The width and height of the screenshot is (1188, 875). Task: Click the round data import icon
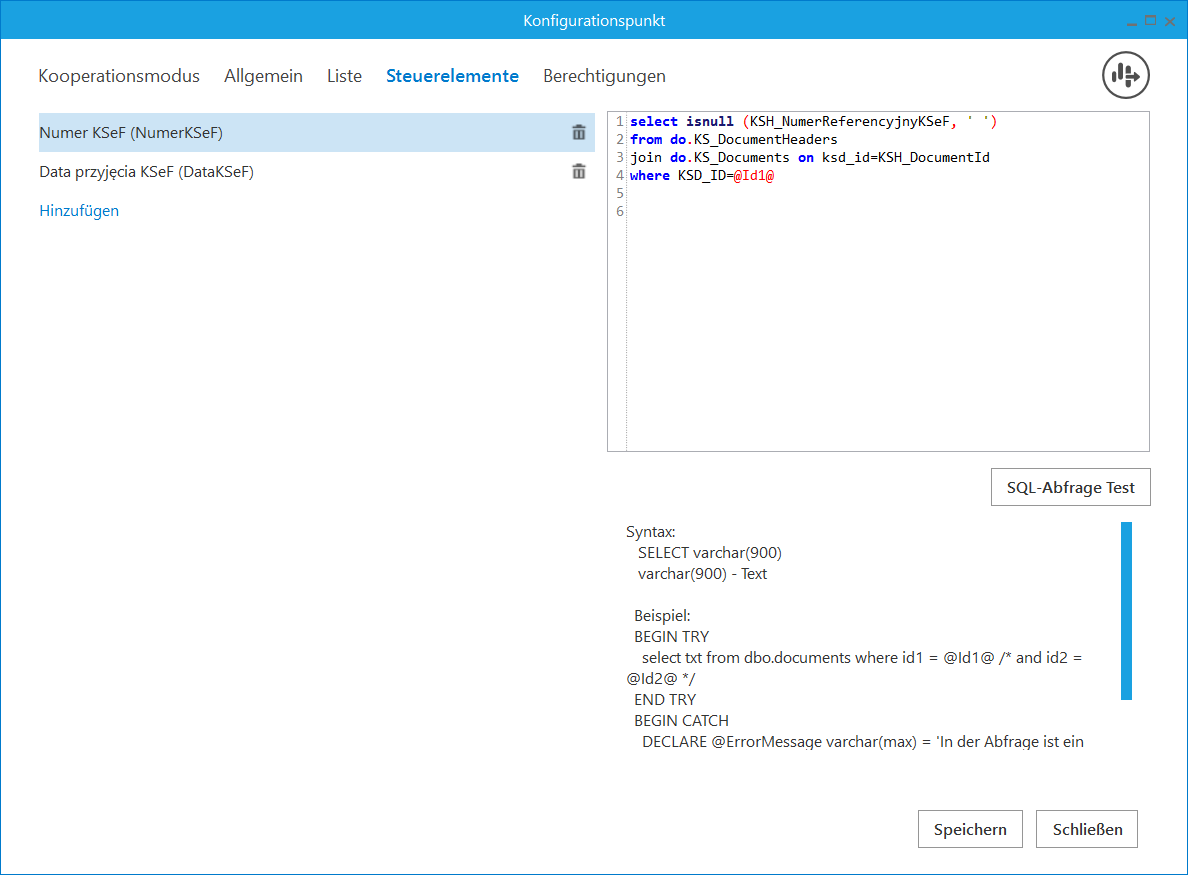1125,75
